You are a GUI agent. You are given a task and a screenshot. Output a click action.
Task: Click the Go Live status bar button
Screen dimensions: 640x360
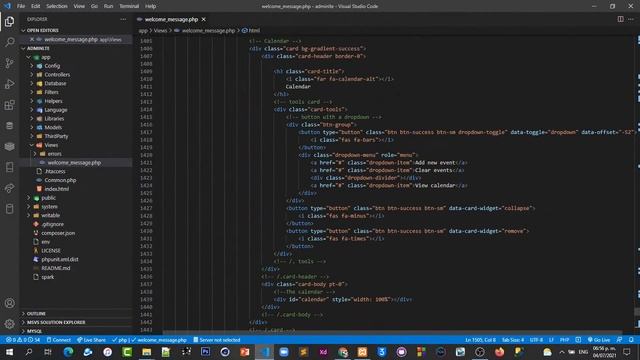(599, 340)
